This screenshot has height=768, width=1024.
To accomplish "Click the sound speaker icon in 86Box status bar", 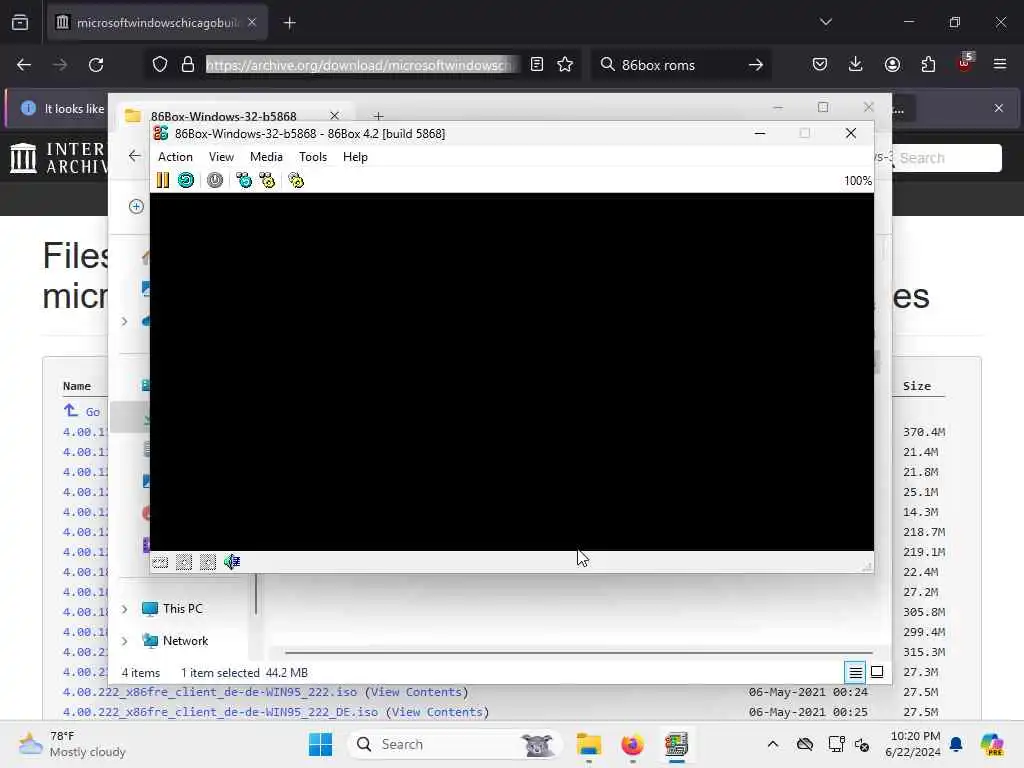I will point(232,562).
